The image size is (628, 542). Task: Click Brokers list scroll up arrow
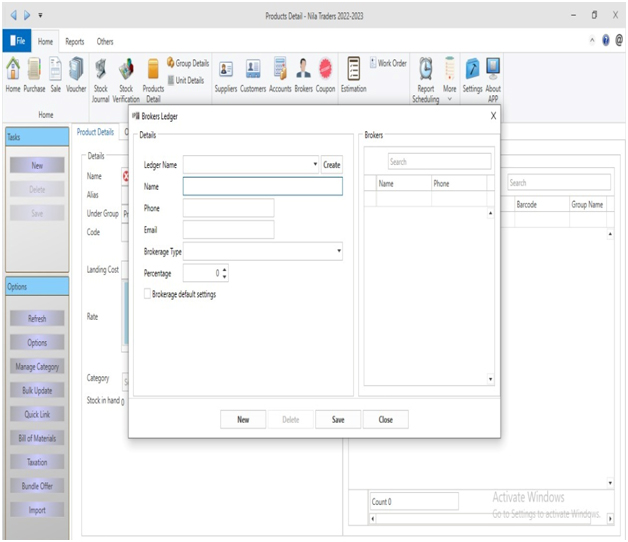click(x=490, y=213)
